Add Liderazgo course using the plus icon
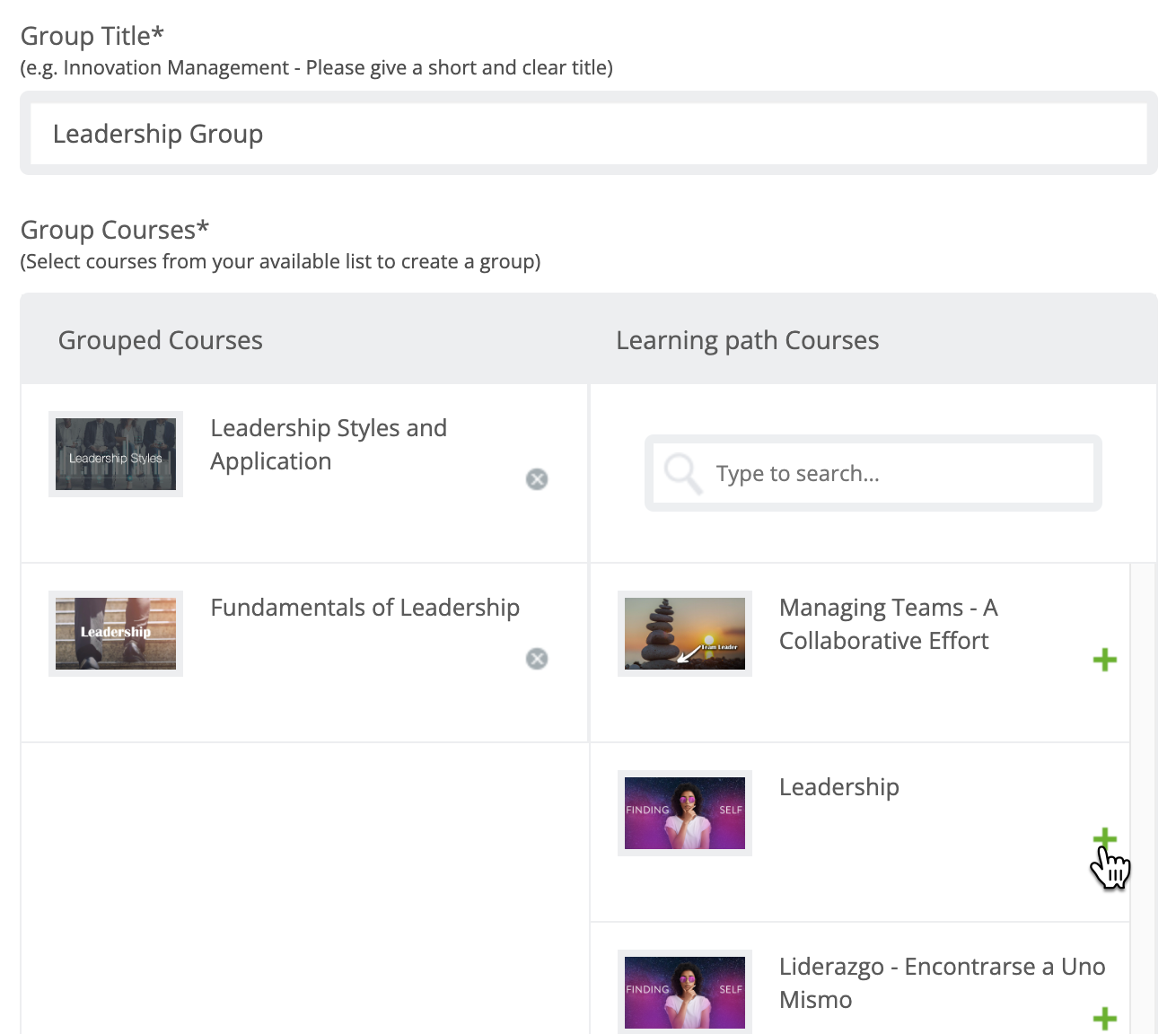The width and height of the screenshot is (1176, 1034). coord(1105,1019)
